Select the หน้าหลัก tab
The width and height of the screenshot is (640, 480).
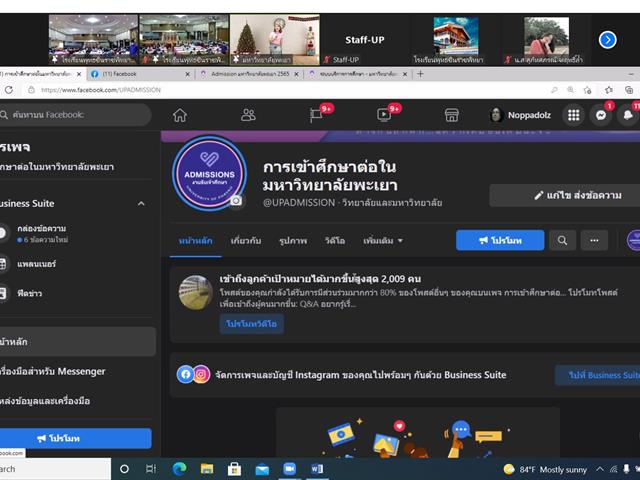[x=196, y=241]
